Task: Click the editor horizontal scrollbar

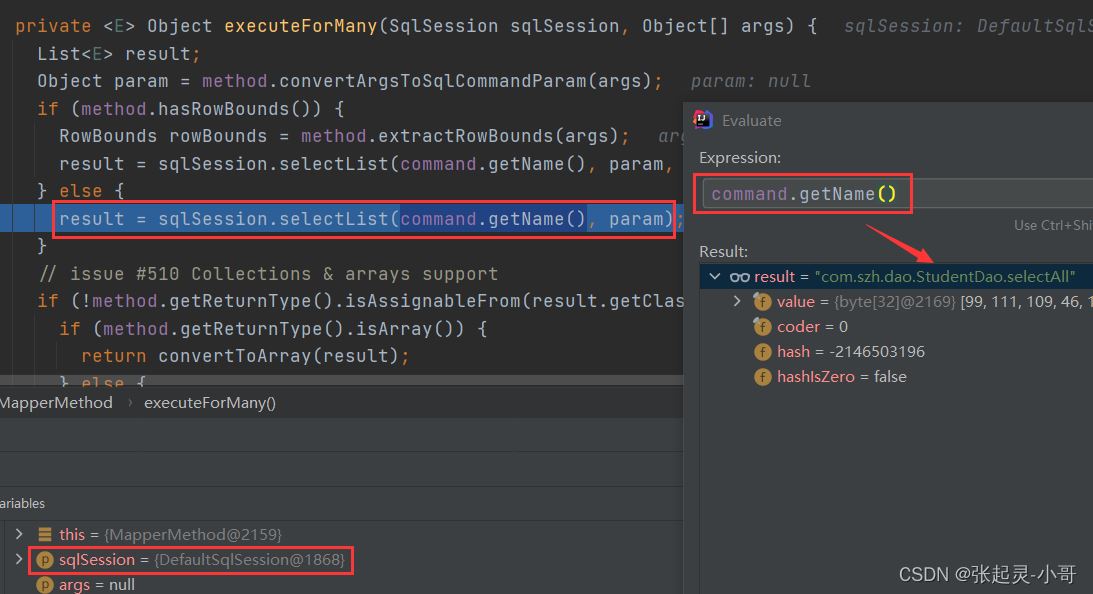Action: pyautogui.click(x=342, y=380)
